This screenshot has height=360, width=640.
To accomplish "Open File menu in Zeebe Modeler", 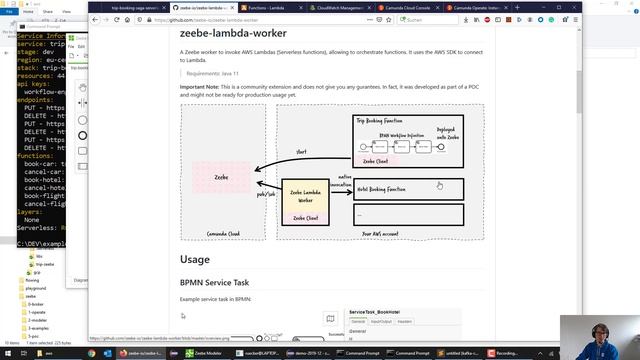I will tap(71, 47).
